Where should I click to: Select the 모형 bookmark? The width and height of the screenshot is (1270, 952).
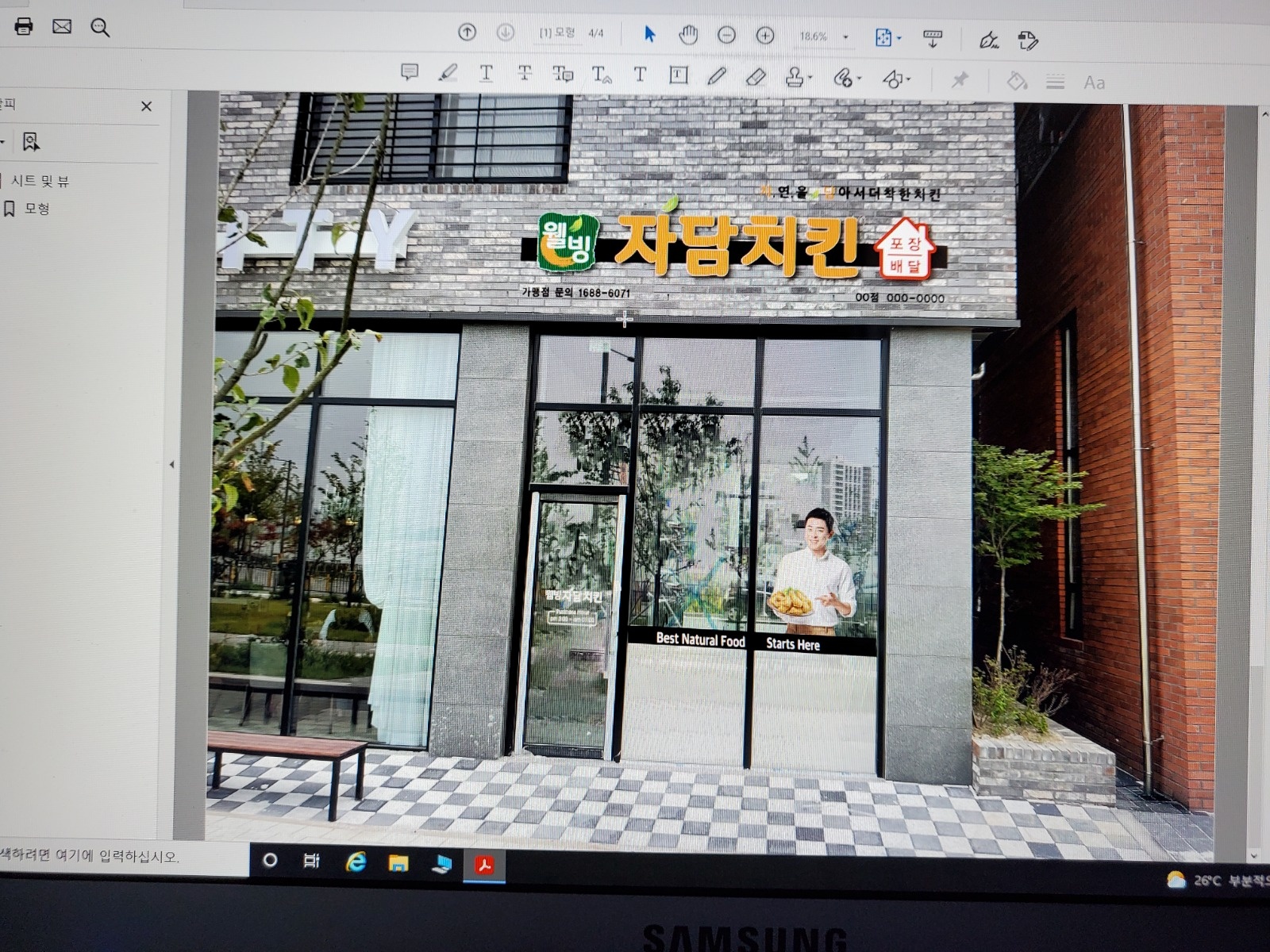pos(37,209)
